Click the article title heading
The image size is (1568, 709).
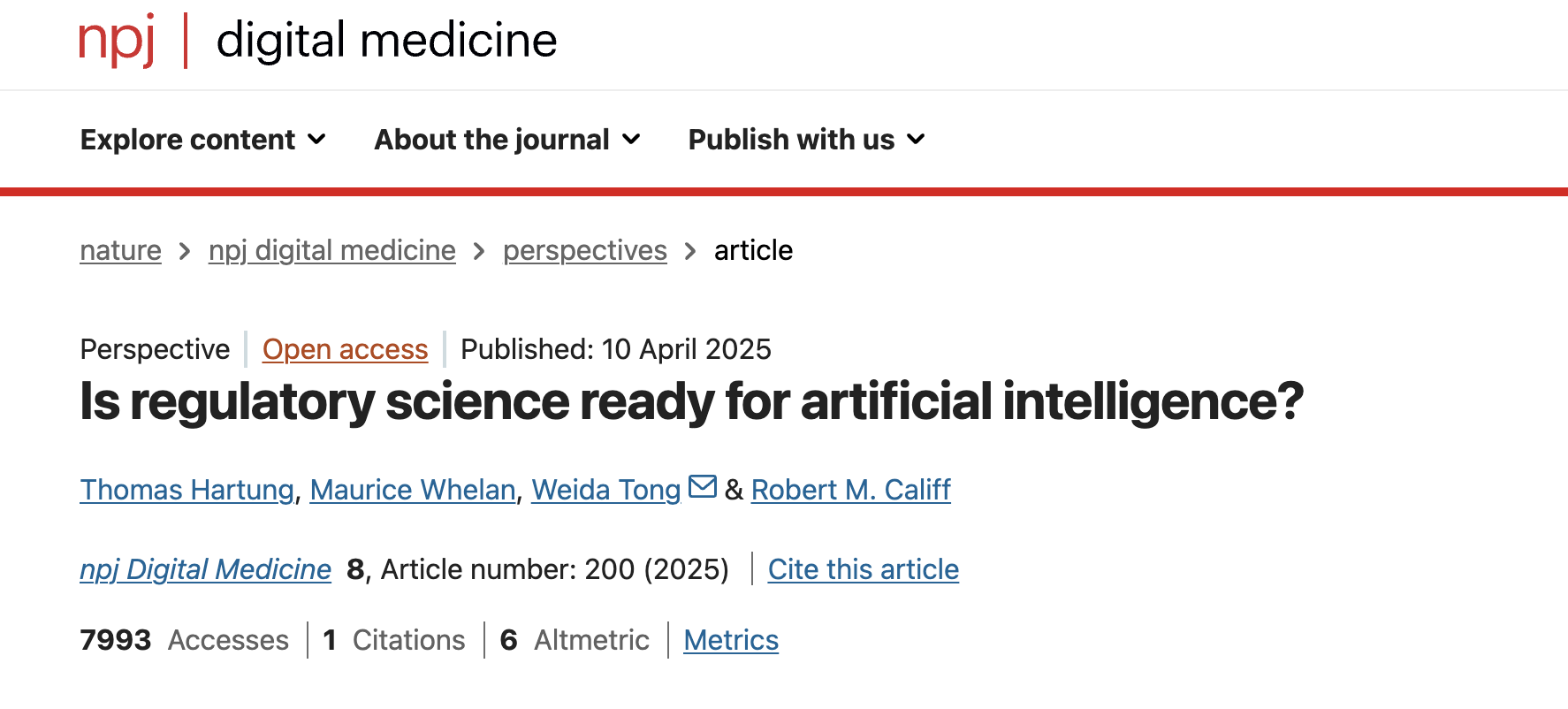691,401
